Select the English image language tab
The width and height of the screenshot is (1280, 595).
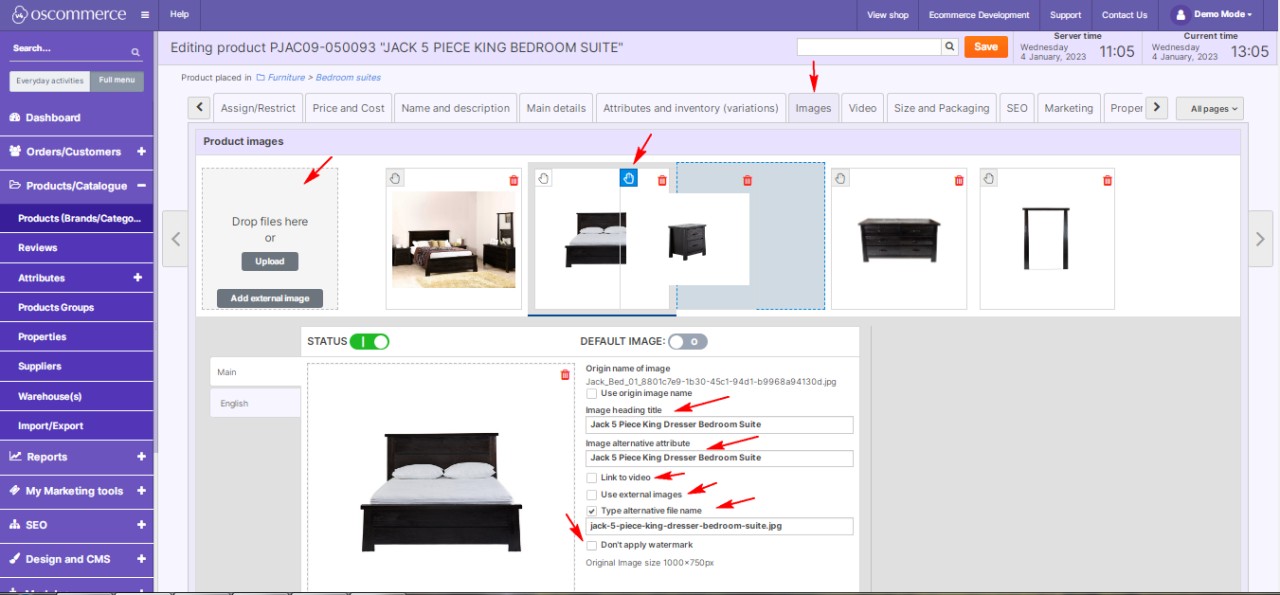click(x=255, y=403)
